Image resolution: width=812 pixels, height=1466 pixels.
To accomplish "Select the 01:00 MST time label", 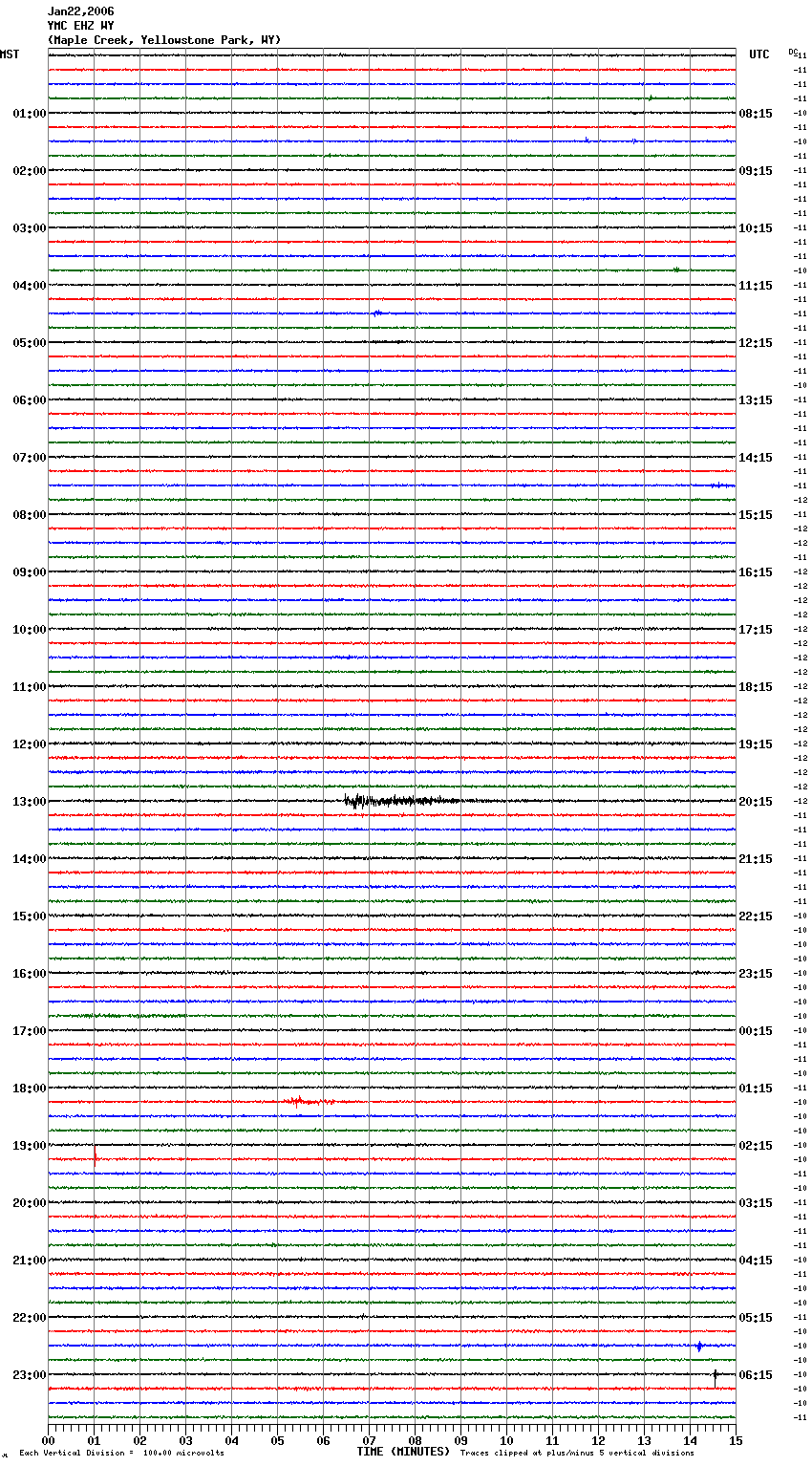I will [29, 114].
